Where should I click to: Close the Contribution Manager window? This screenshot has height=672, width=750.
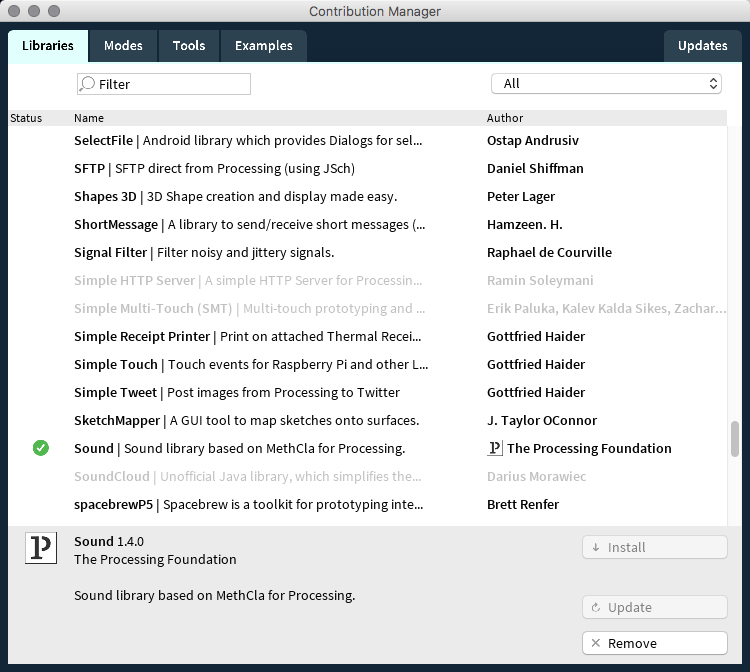[14, 11]
